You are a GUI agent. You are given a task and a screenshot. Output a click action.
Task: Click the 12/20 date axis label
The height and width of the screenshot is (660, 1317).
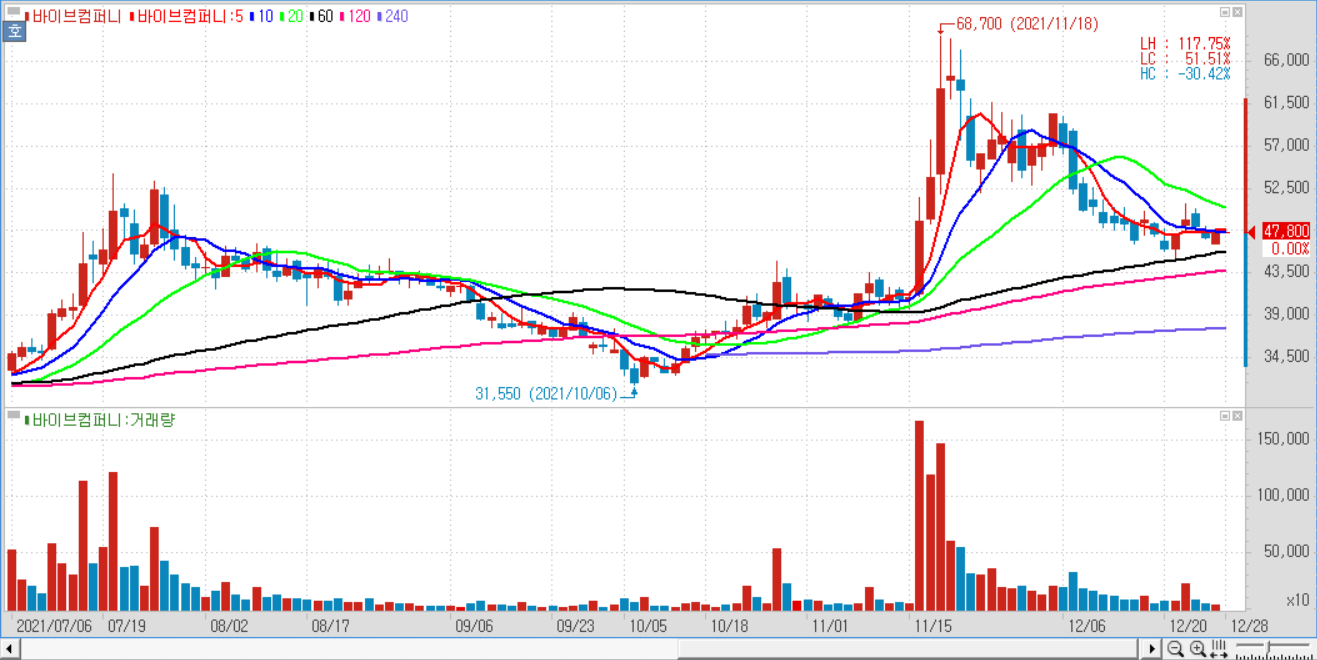coord(1188,625)
